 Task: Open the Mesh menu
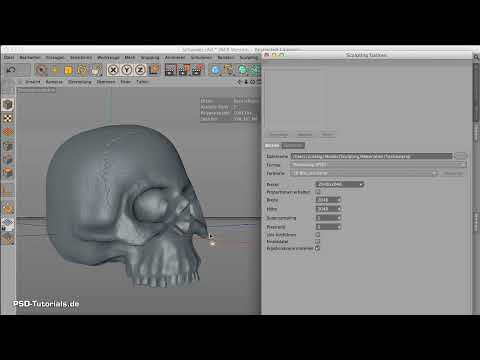[x=130, y=58]
